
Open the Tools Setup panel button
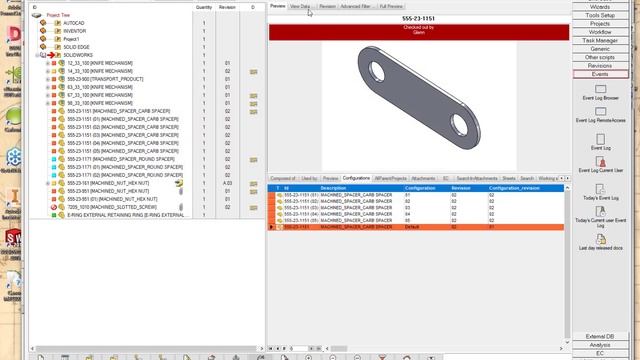(x=600, y=15)
